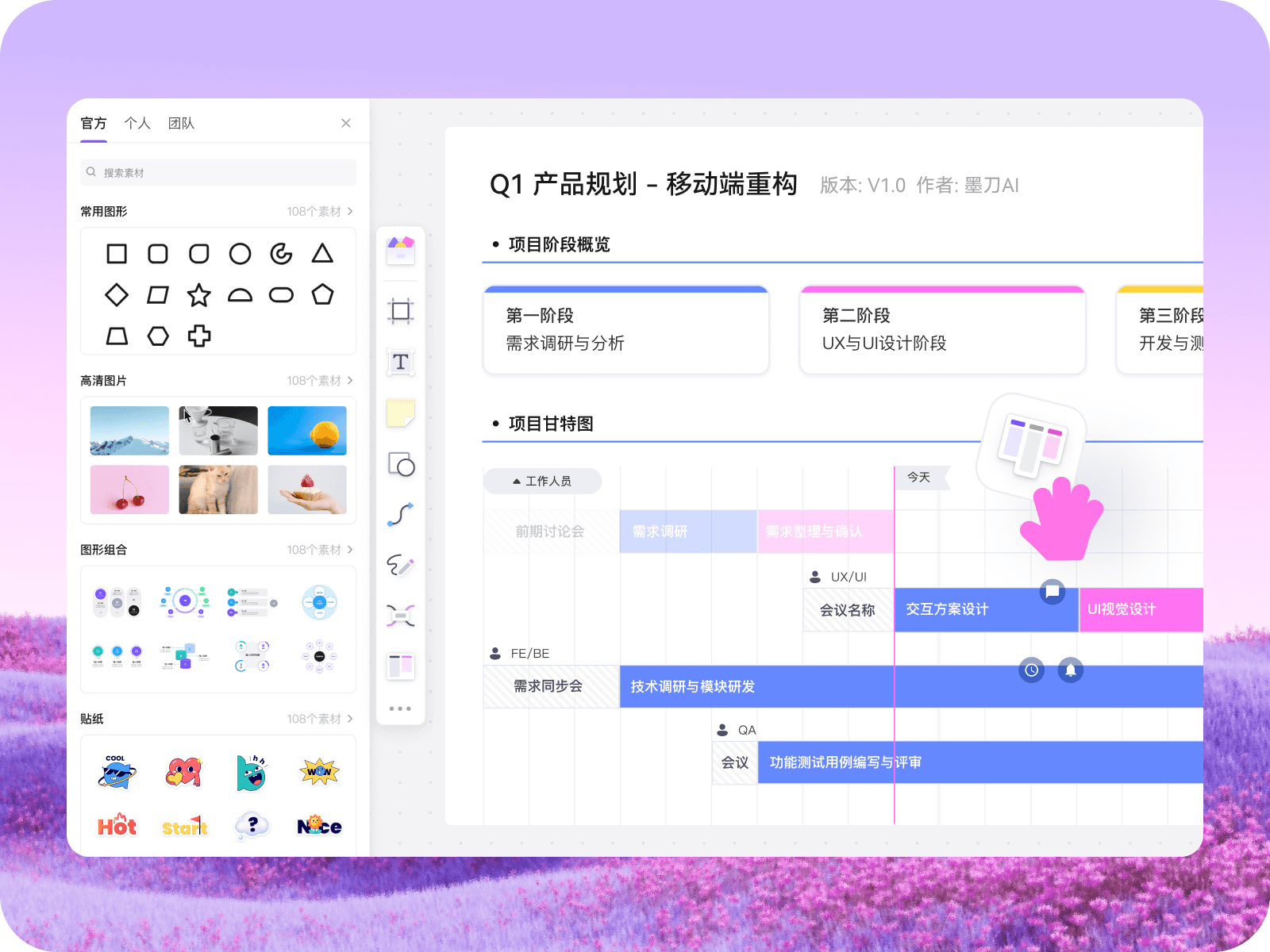Viewport: 1270px width, 952px height.
Task: Close the materials panel
Action: click(346, 123)
